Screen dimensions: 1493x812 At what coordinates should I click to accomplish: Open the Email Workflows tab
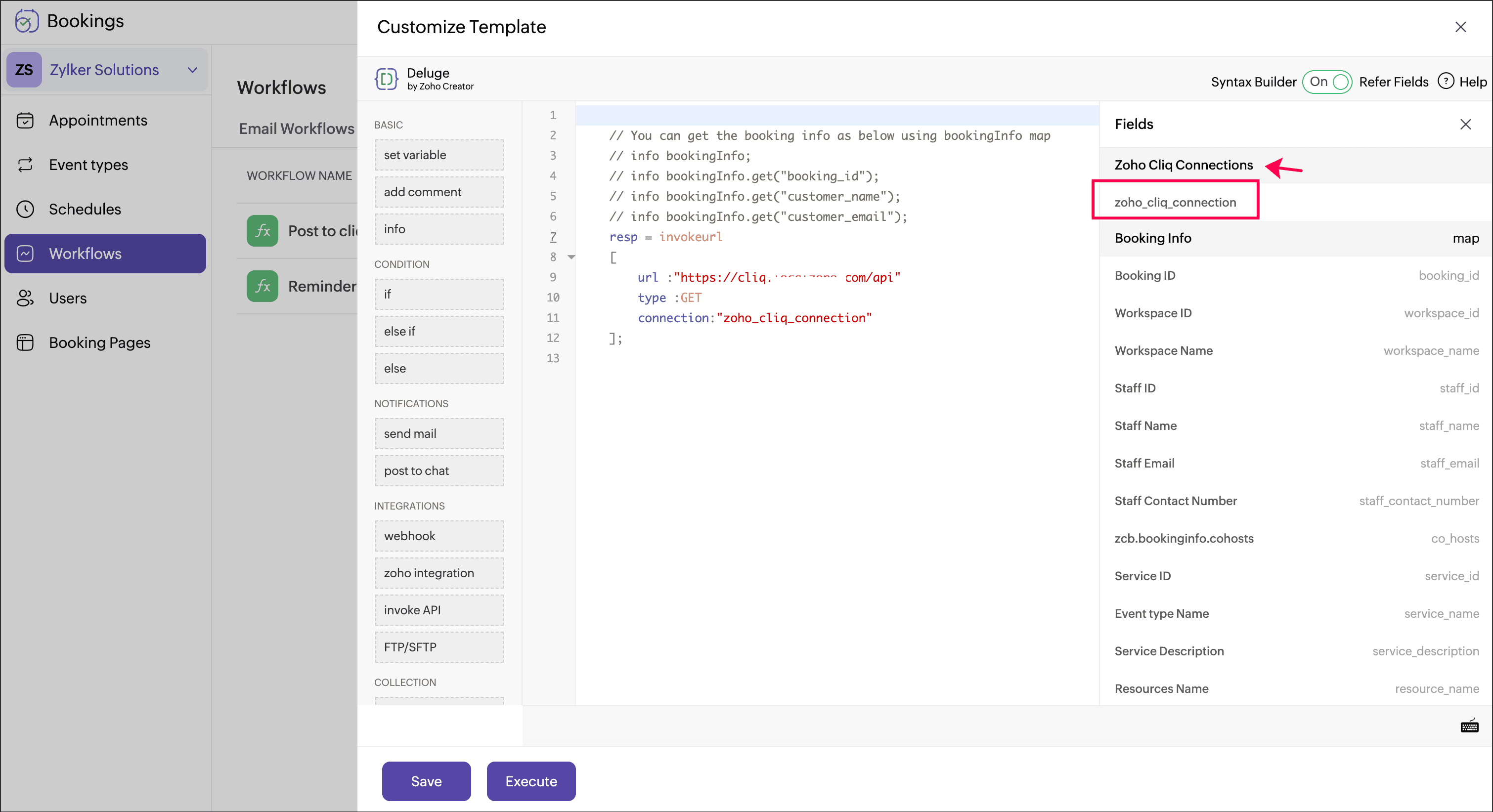click(297, 128)
